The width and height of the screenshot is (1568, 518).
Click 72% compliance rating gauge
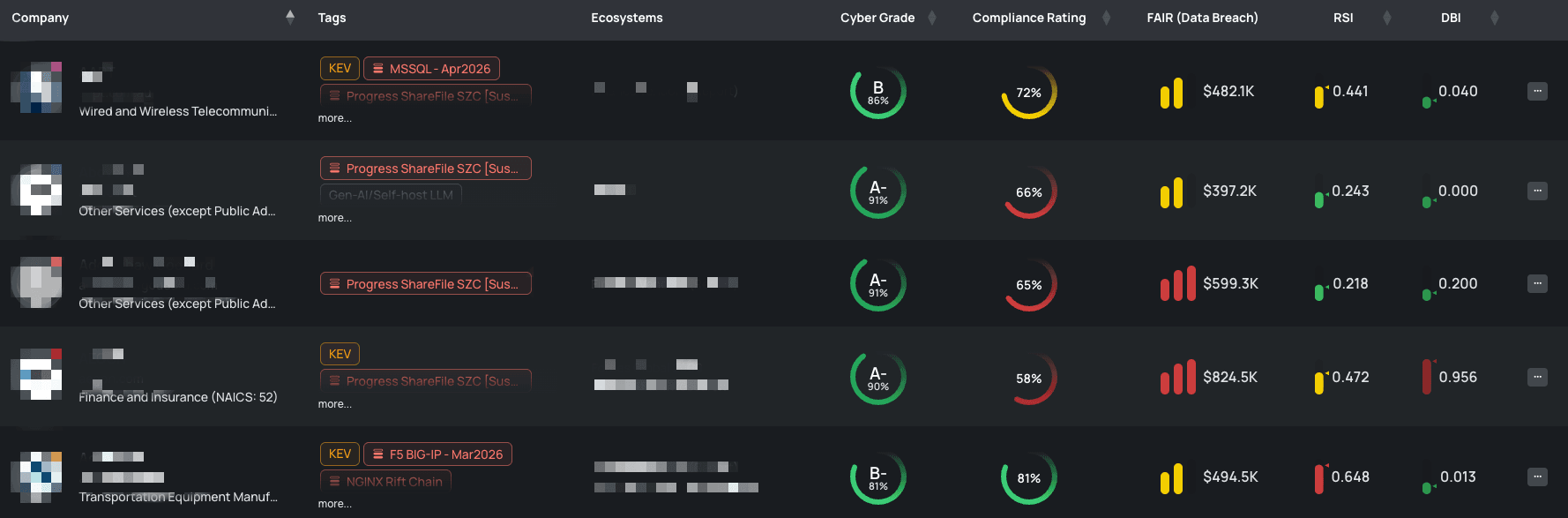1029,92
